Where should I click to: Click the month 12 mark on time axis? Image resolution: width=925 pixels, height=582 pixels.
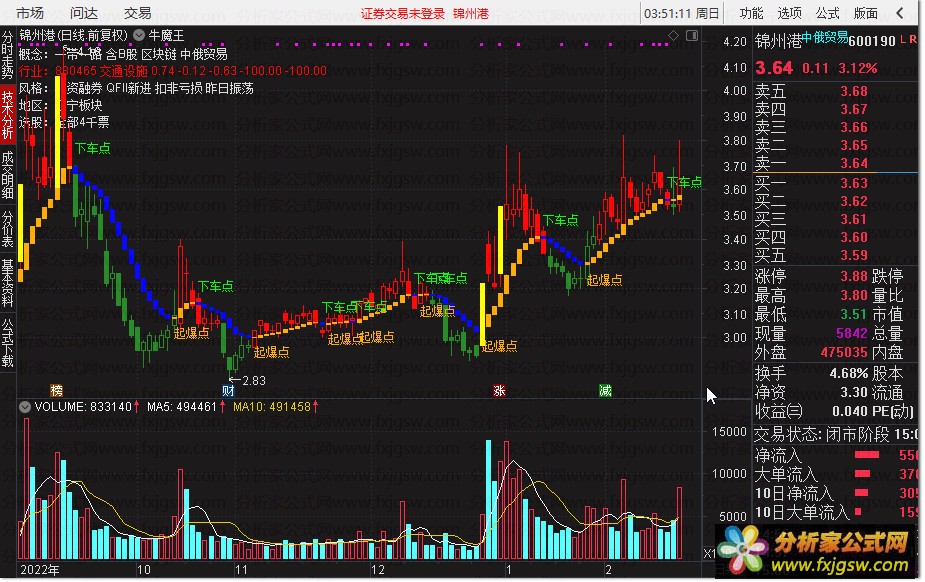coord(378,570)
